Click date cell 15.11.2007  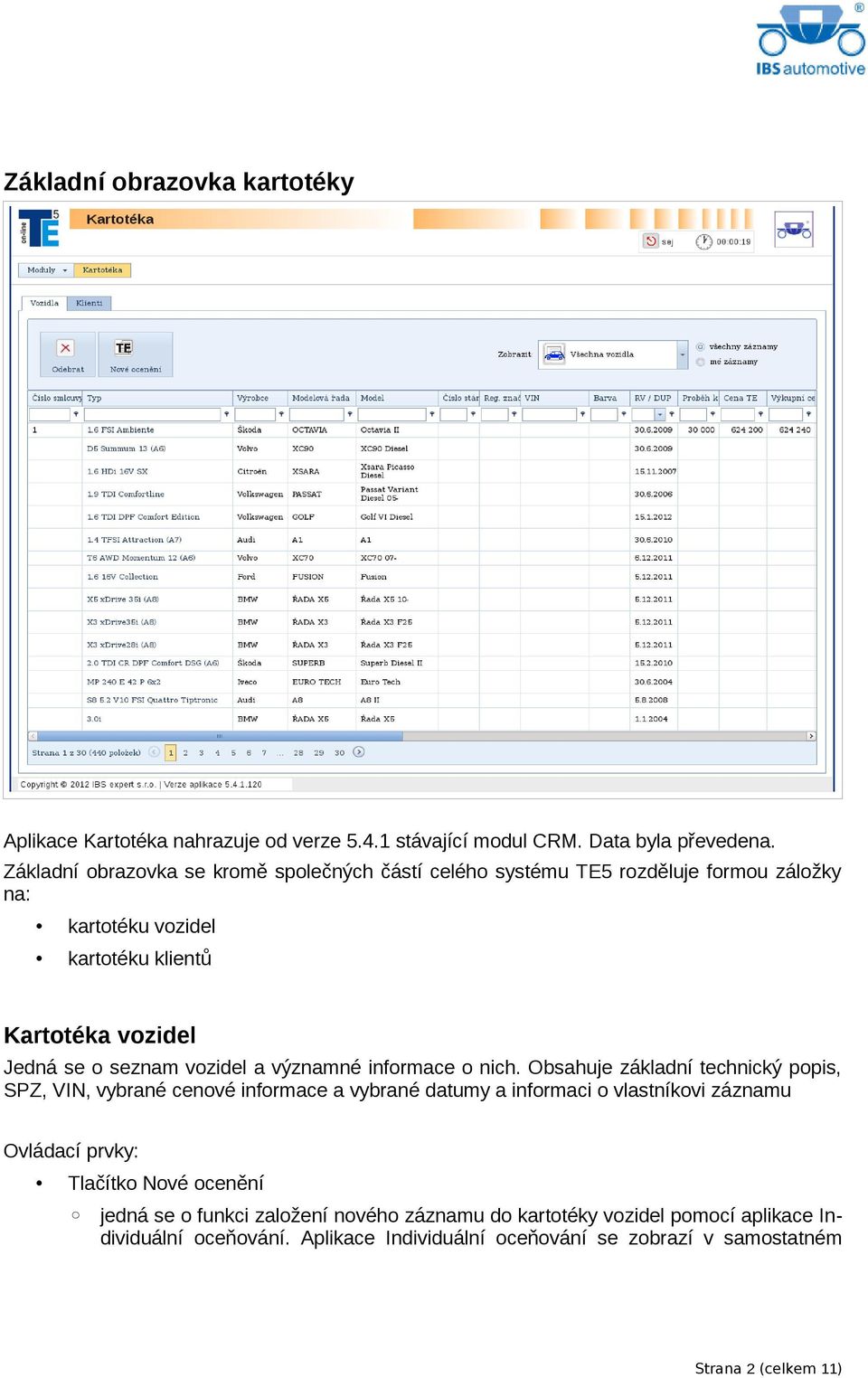656,471
